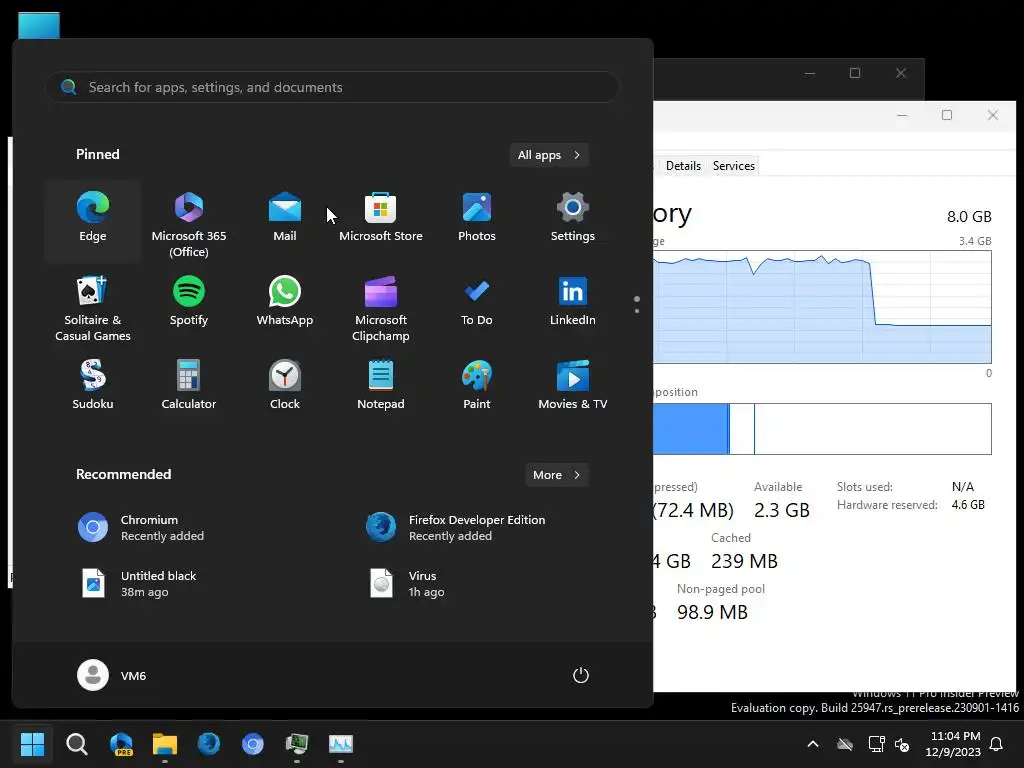The image size is (1024, 768).
Task: Open the Mail app
Action: (285, 221)
